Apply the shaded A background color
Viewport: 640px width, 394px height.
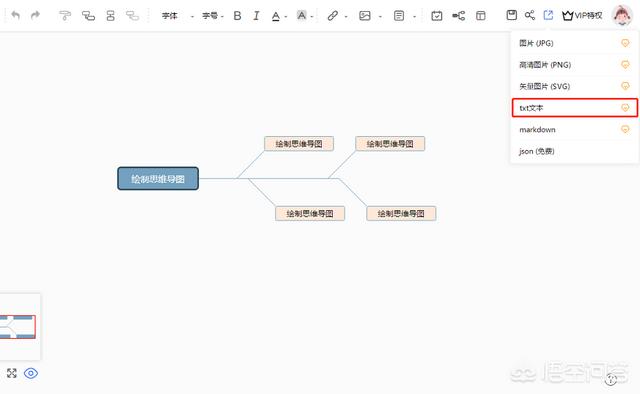point(302,16)
